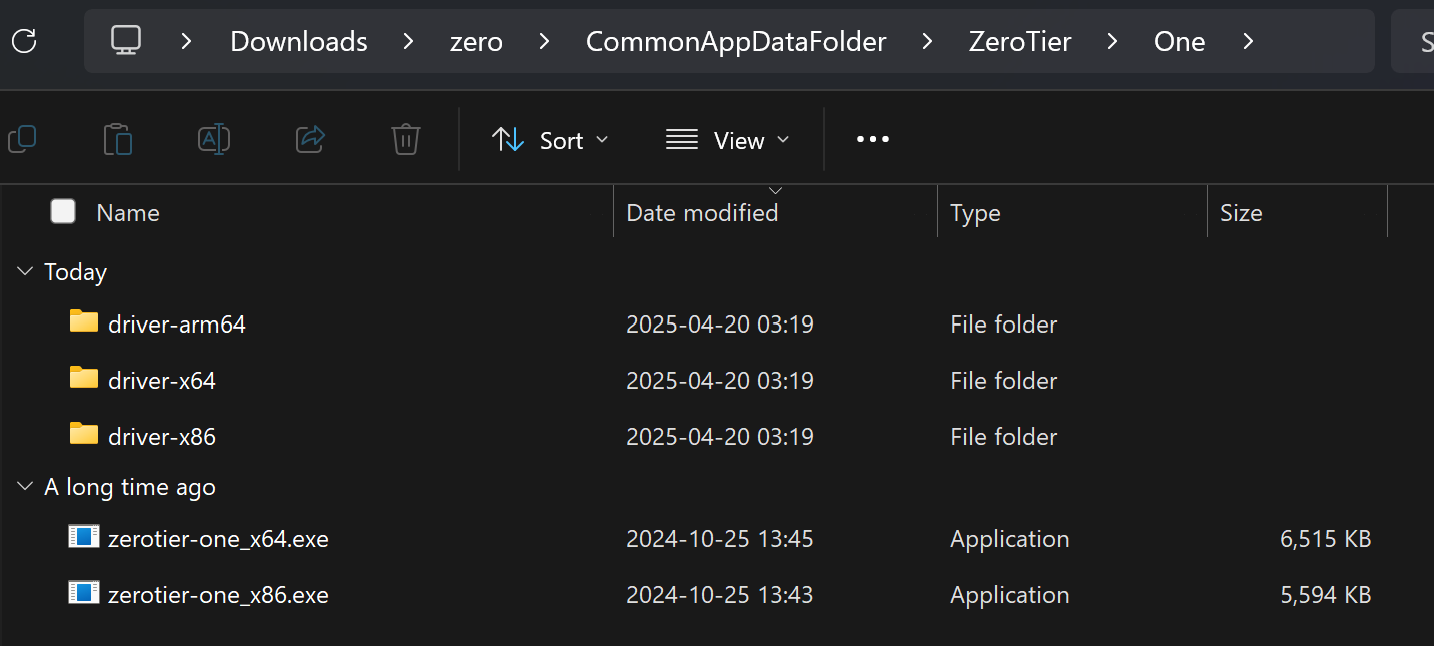Open the View dropdown menu

coord(728,140)
